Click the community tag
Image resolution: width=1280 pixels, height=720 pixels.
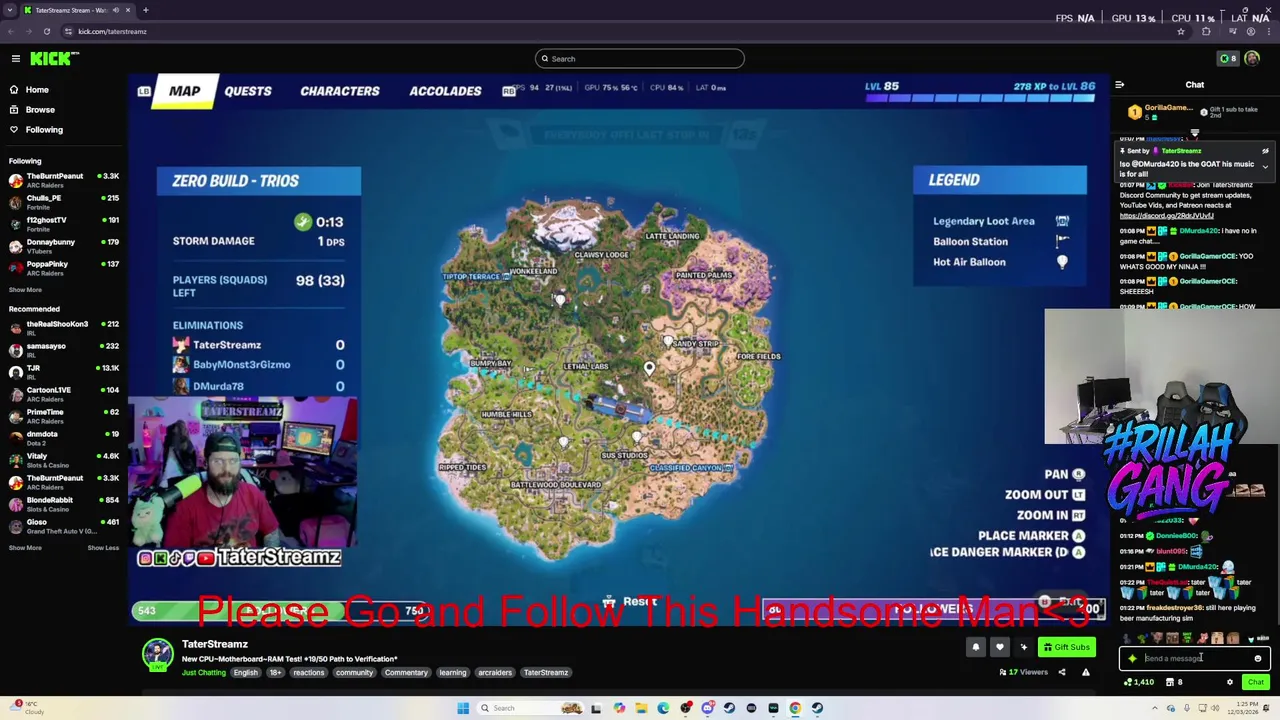coord(354,673)
